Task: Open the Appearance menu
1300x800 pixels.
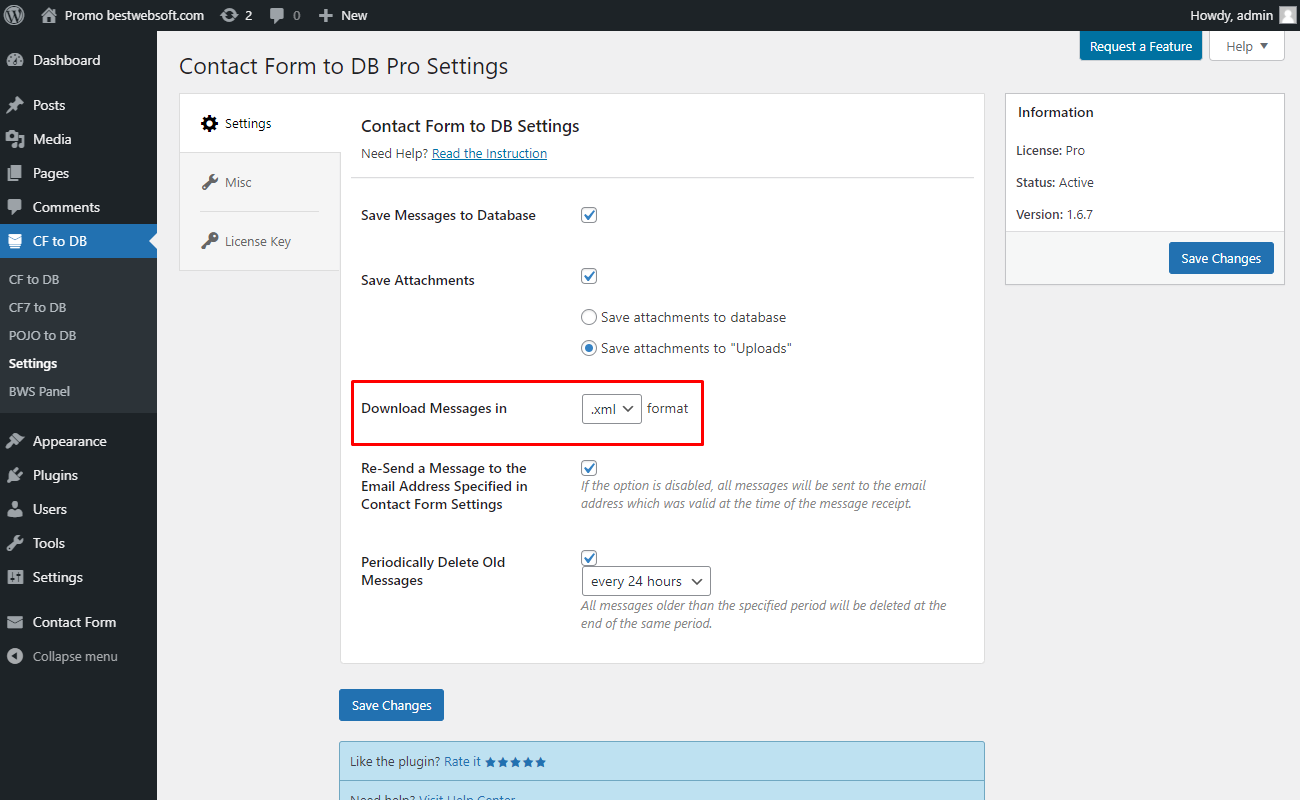Action: click(78, 441)
